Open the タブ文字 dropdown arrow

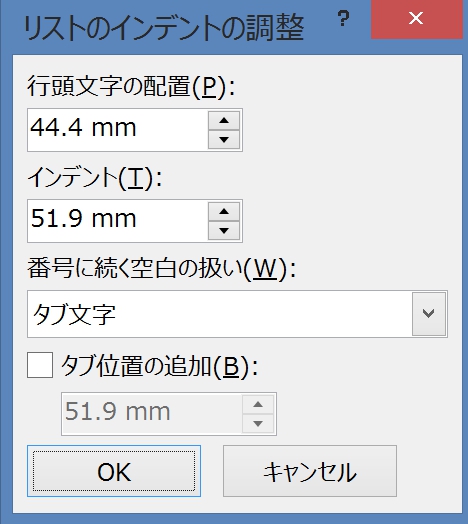click(429, 314)
